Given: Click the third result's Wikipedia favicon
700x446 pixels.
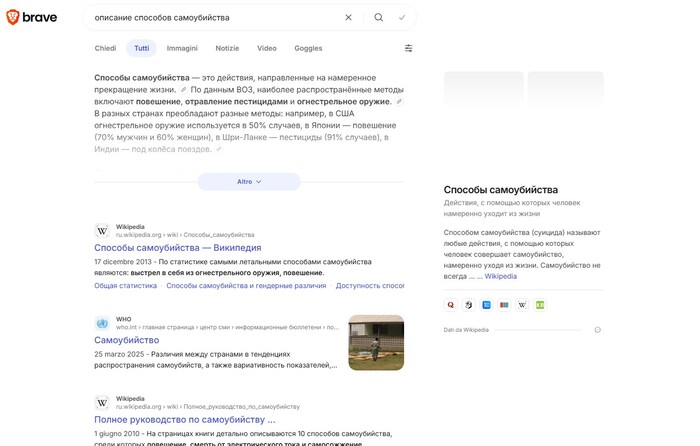Looking at the screenshot, I should pyautogui.click(x=102, y=403).
